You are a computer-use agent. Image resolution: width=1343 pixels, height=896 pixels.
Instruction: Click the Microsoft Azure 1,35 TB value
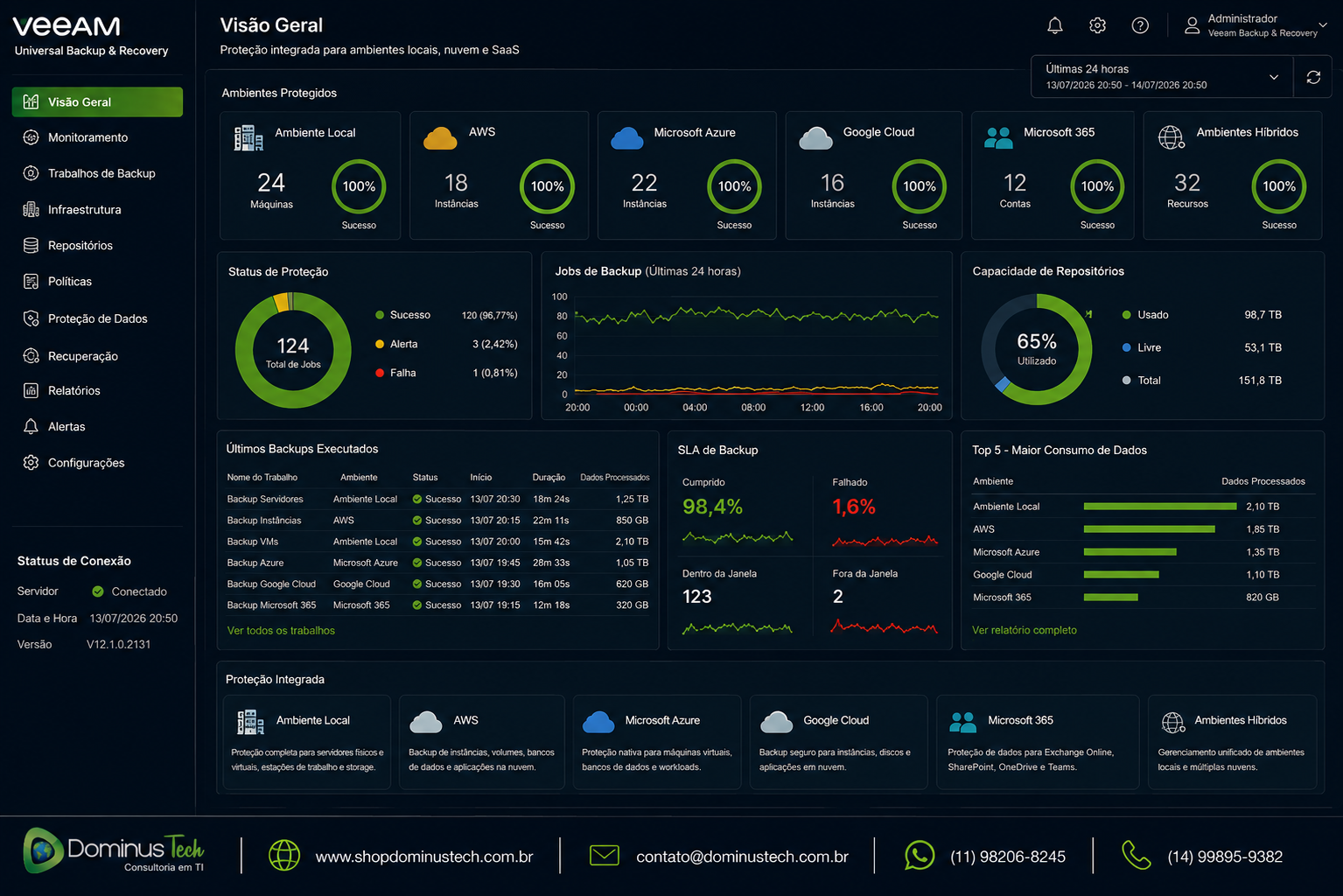click(x=1263, y=552)
